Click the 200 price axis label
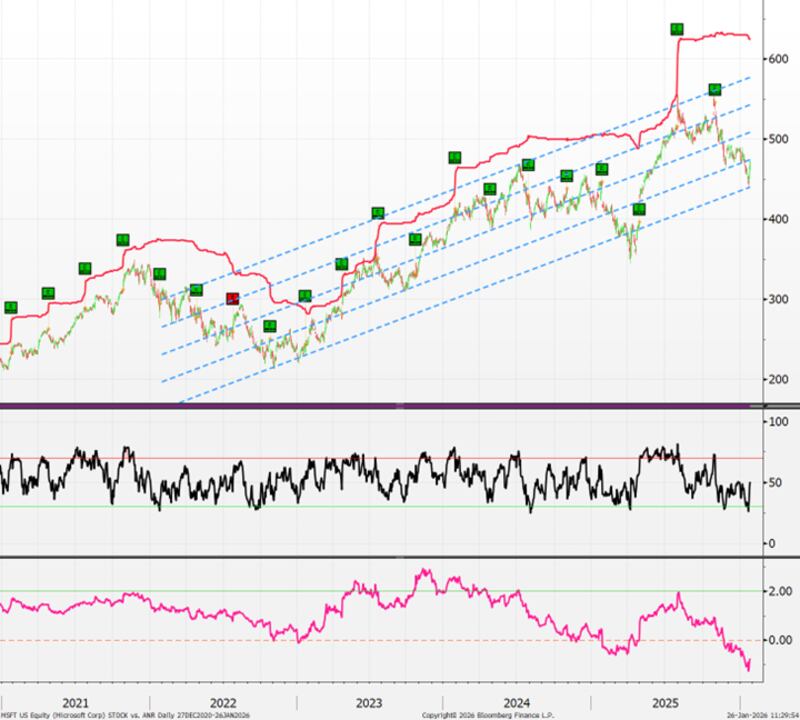 777,380
